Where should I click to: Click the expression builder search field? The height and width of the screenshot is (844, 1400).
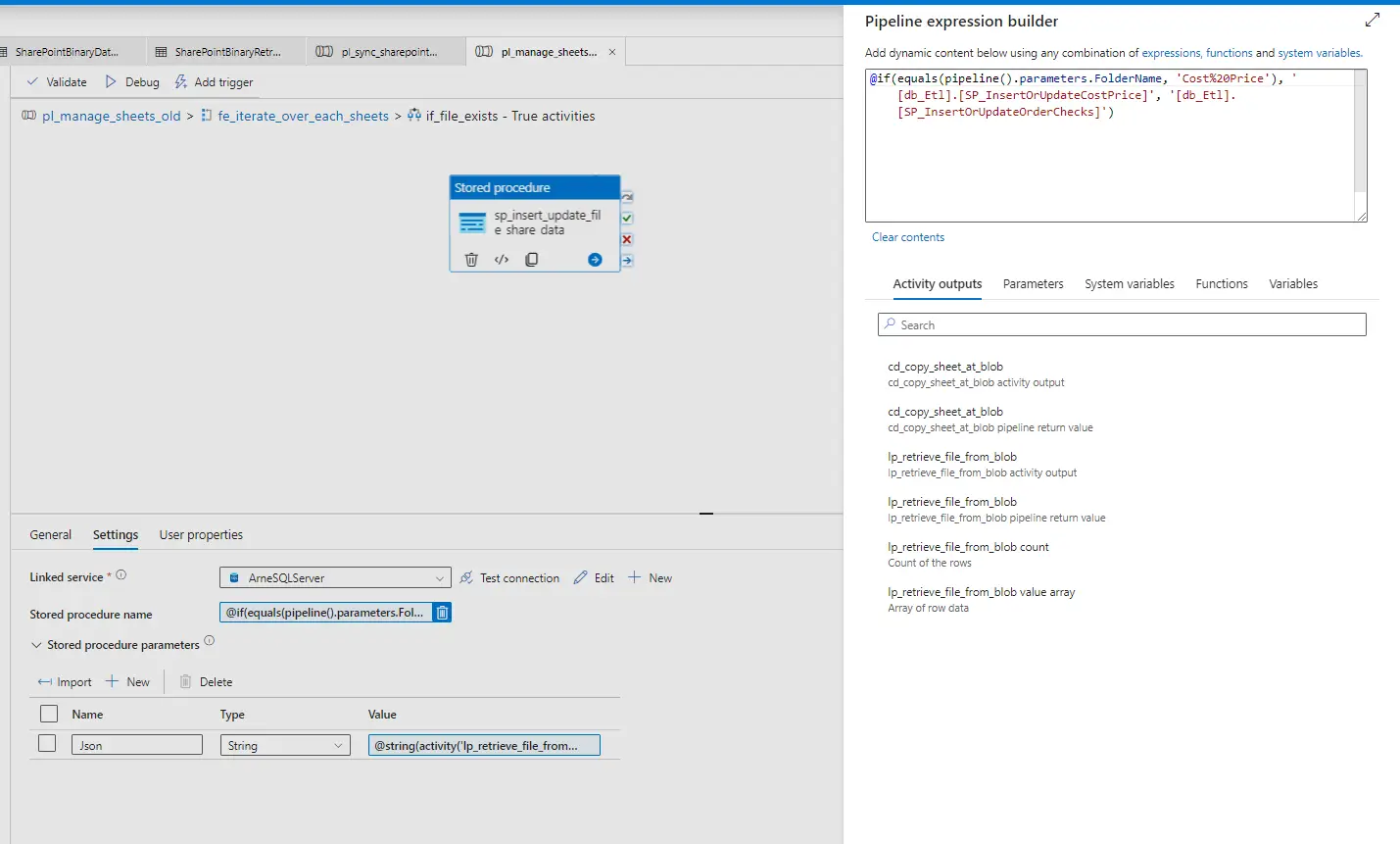[1121, 323]
